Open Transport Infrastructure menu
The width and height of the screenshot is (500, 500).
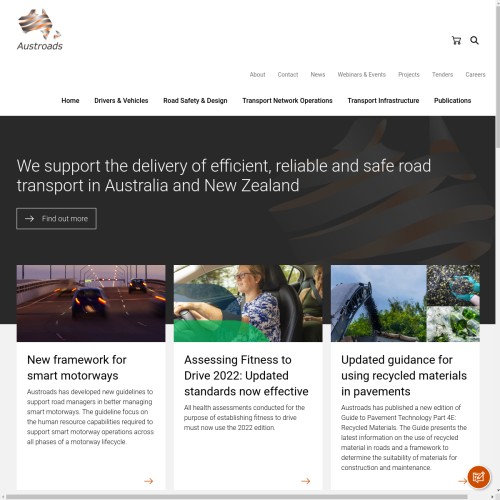click(x=383, y=101)
